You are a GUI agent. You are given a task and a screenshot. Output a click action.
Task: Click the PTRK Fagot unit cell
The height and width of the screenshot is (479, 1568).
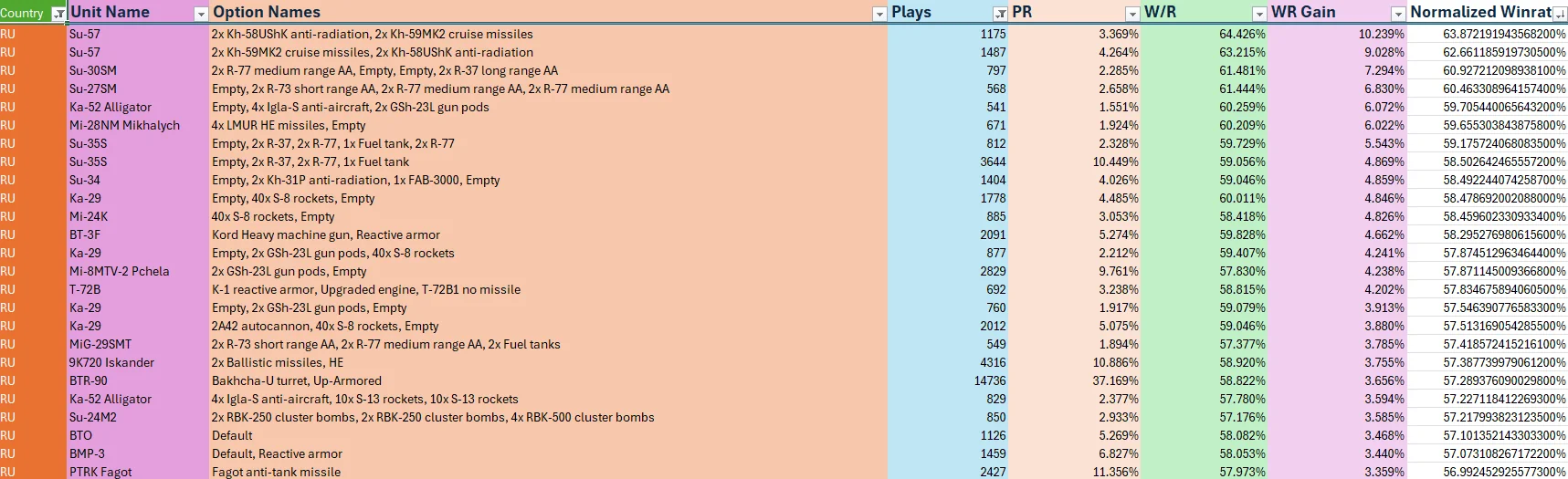138,472
